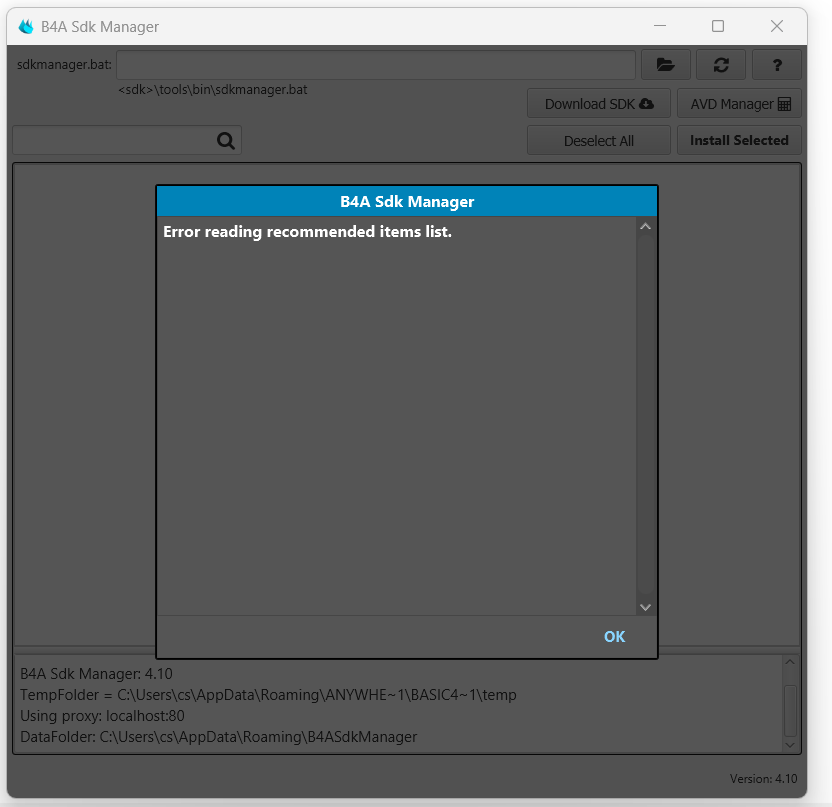
Task: Open help with the question mark button
Action: [x=777, y=65]
